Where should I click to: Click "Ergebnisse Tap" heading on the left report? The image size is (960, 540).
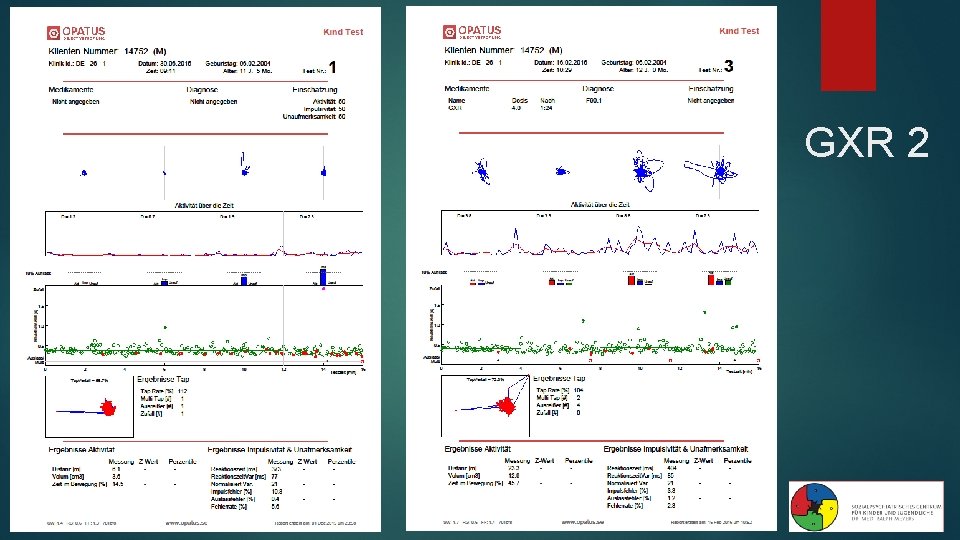coord(163,380)
